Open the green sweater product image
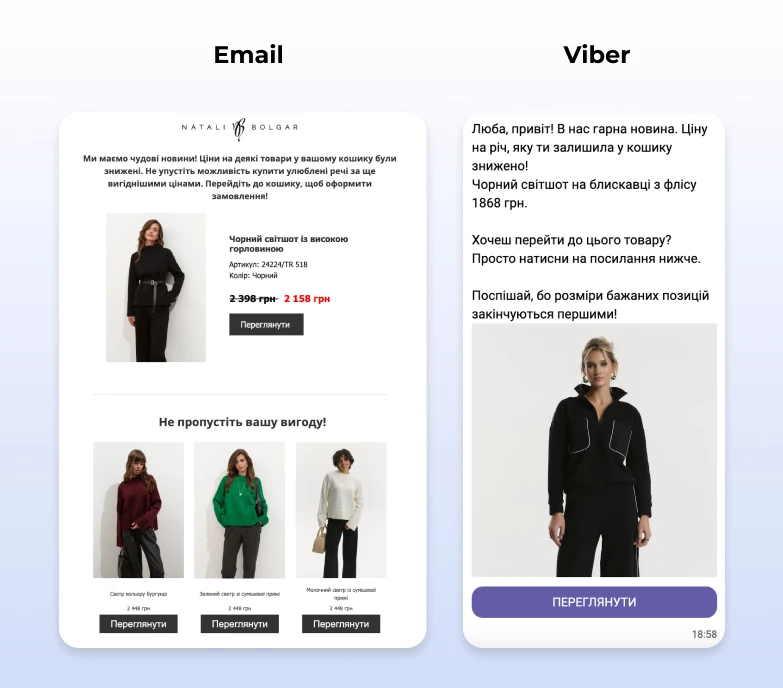 240,510
